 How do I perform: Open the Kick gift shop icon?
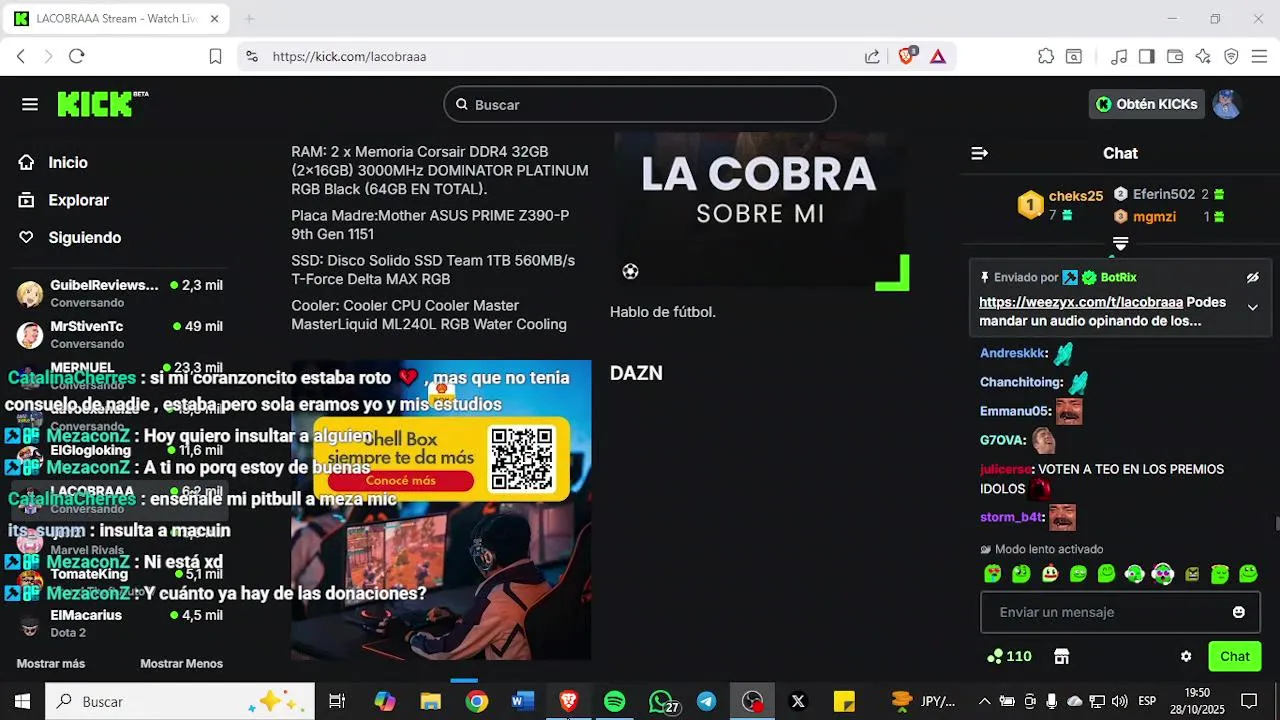(1062, 657)
